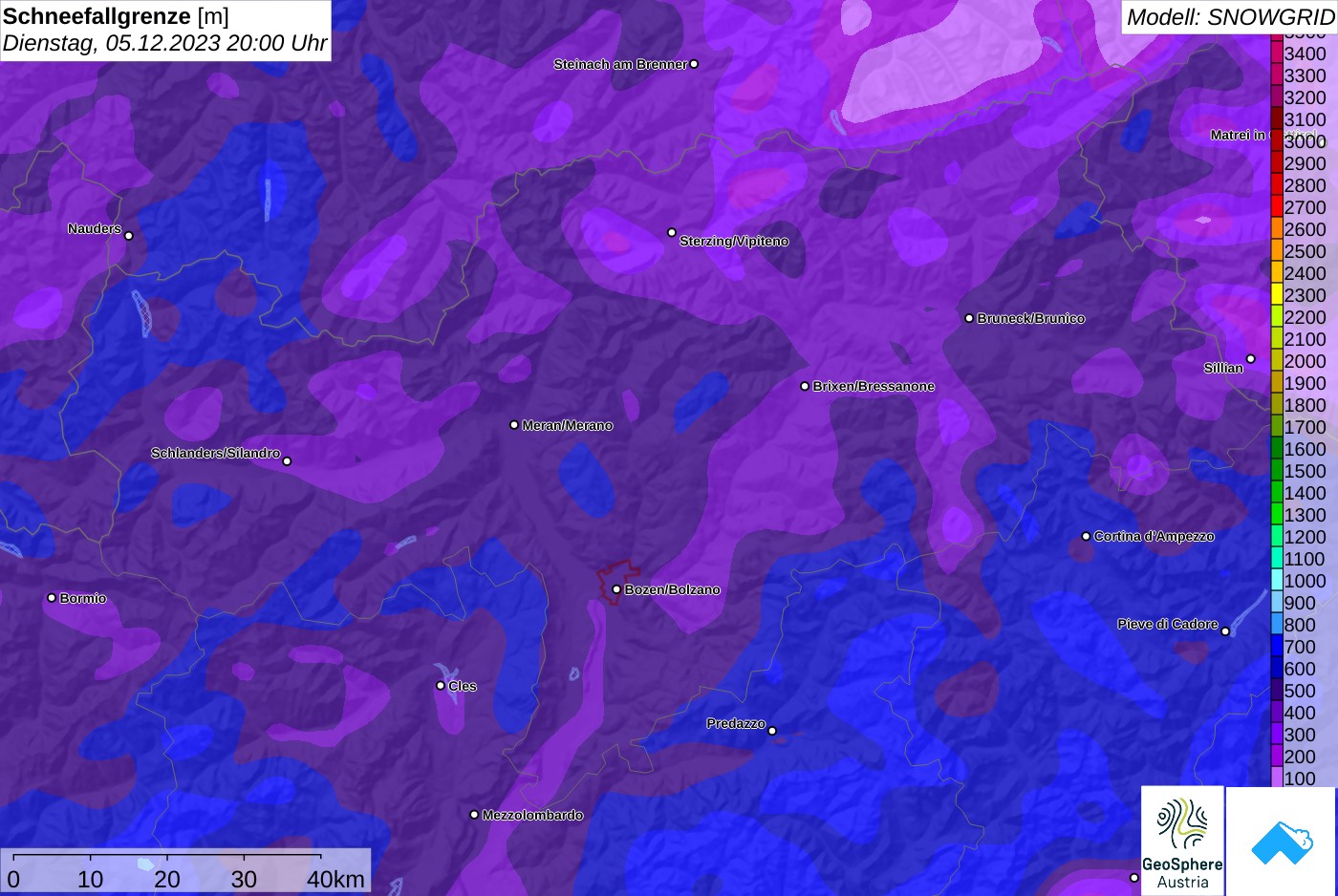This screenshot has width=1338, height=896.
Task: Click the '3300' legend value text
Action: coord(1306,75)
